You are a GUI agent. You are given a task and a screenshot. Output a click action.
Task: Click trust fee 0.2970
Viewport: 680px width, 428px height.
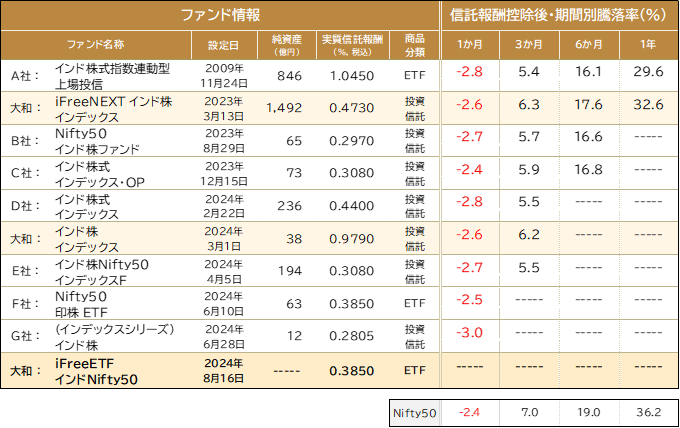[x=352, y=141]
